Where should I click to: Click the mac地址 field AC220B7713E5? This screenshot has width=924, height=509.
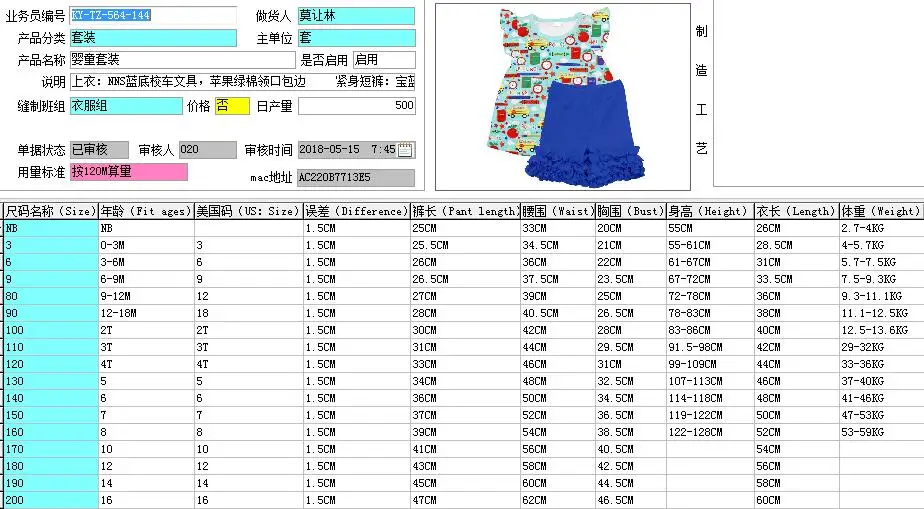pos(356,177)
